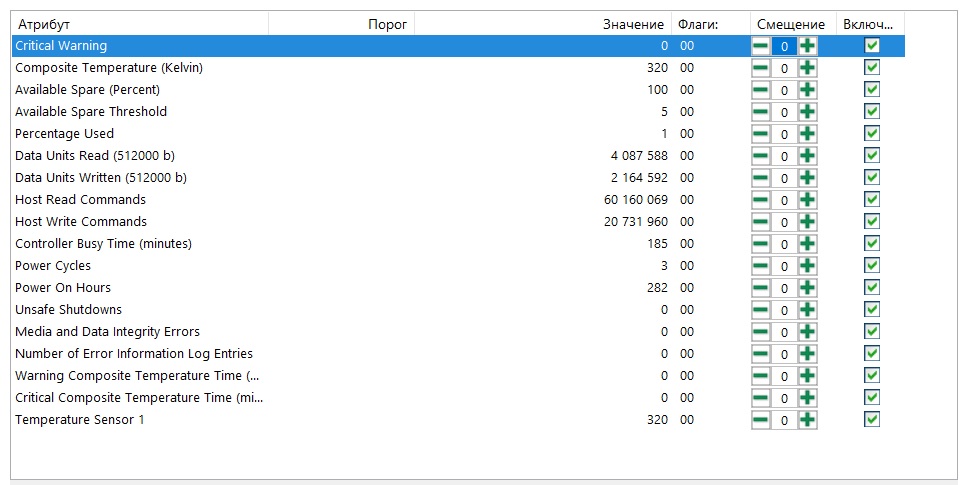The height and width of the screenshot is (485, 971).
Task: Decrease offset for Power On Hours
Action: coord(761,288)
